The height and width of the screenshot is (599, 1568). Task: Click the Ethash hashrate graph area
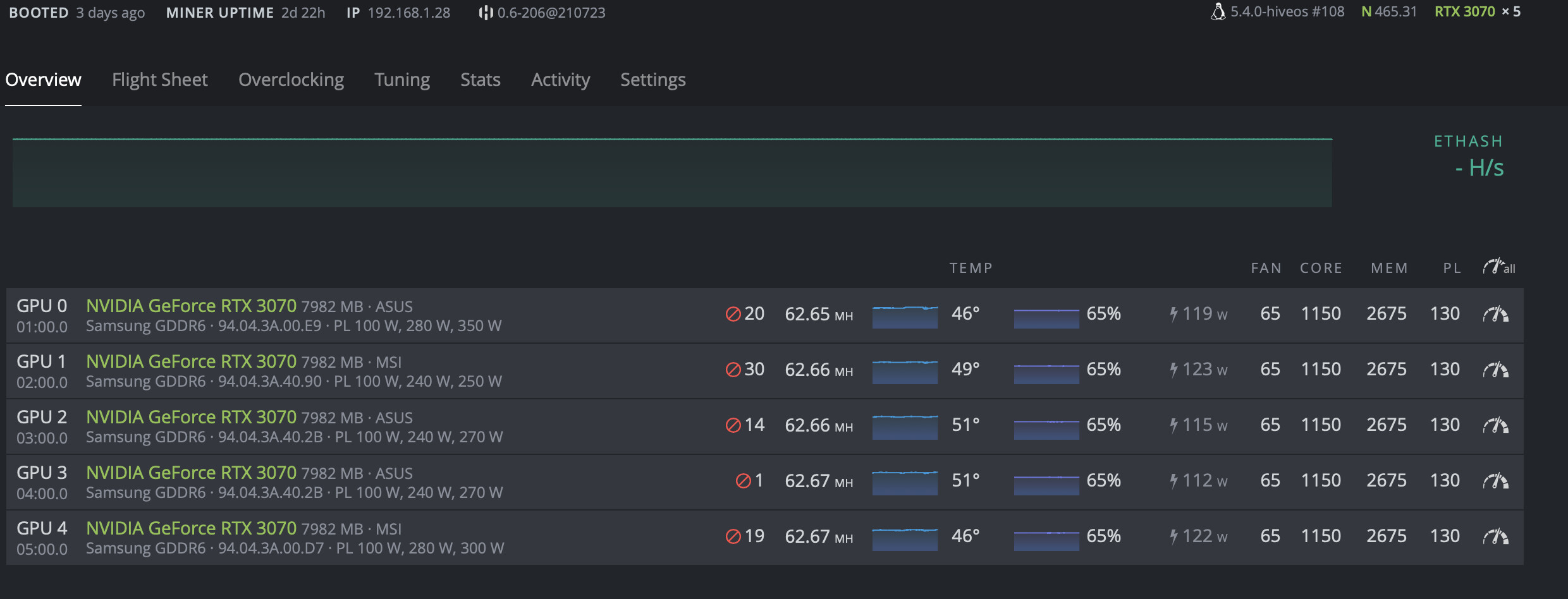671,172
